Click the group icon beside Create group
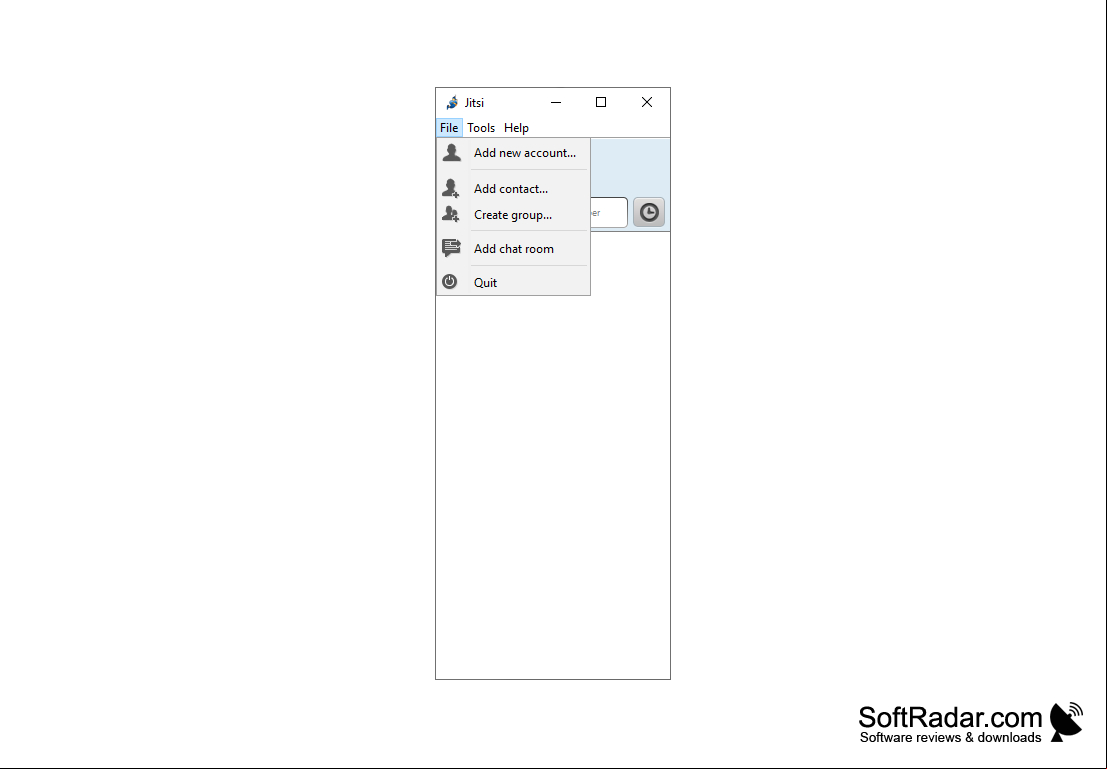Viewport: 1107px width, 769px height. (x=450, y=213)
